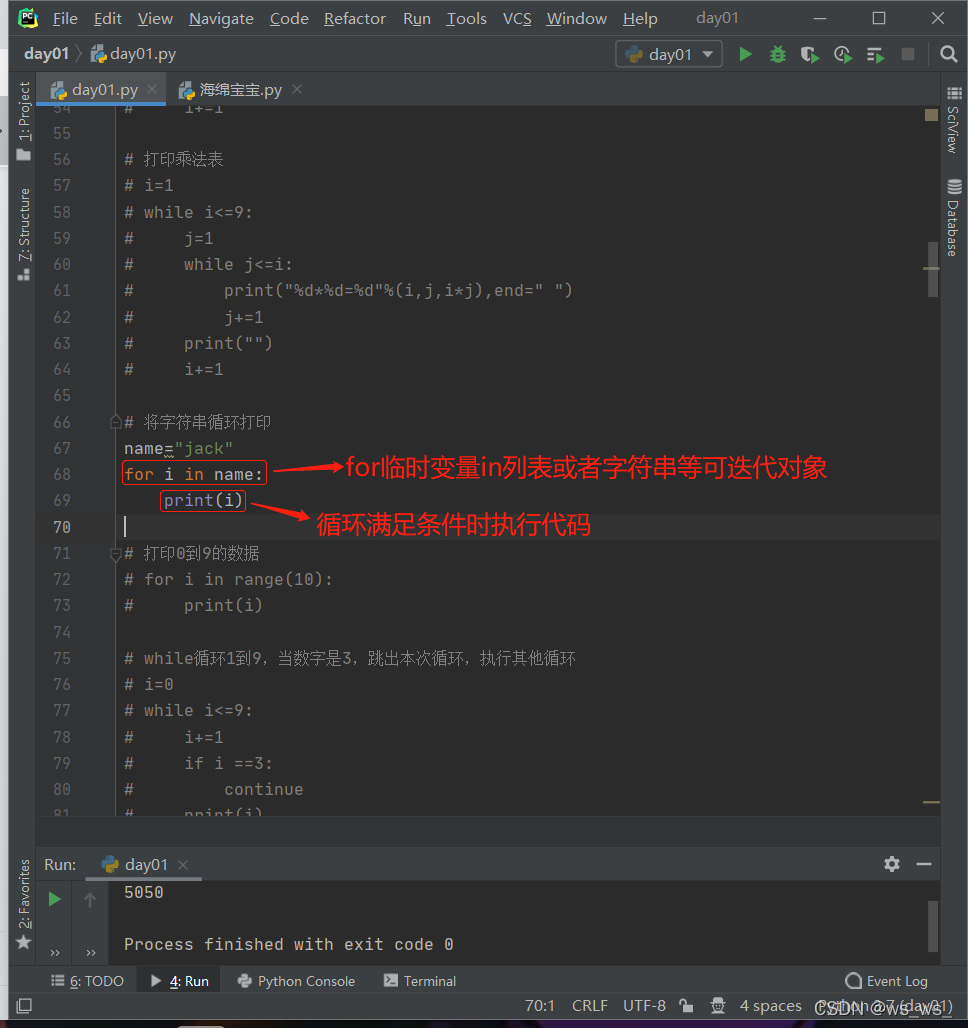Click the inspector hector icon in status bar

coord(717,1005)
